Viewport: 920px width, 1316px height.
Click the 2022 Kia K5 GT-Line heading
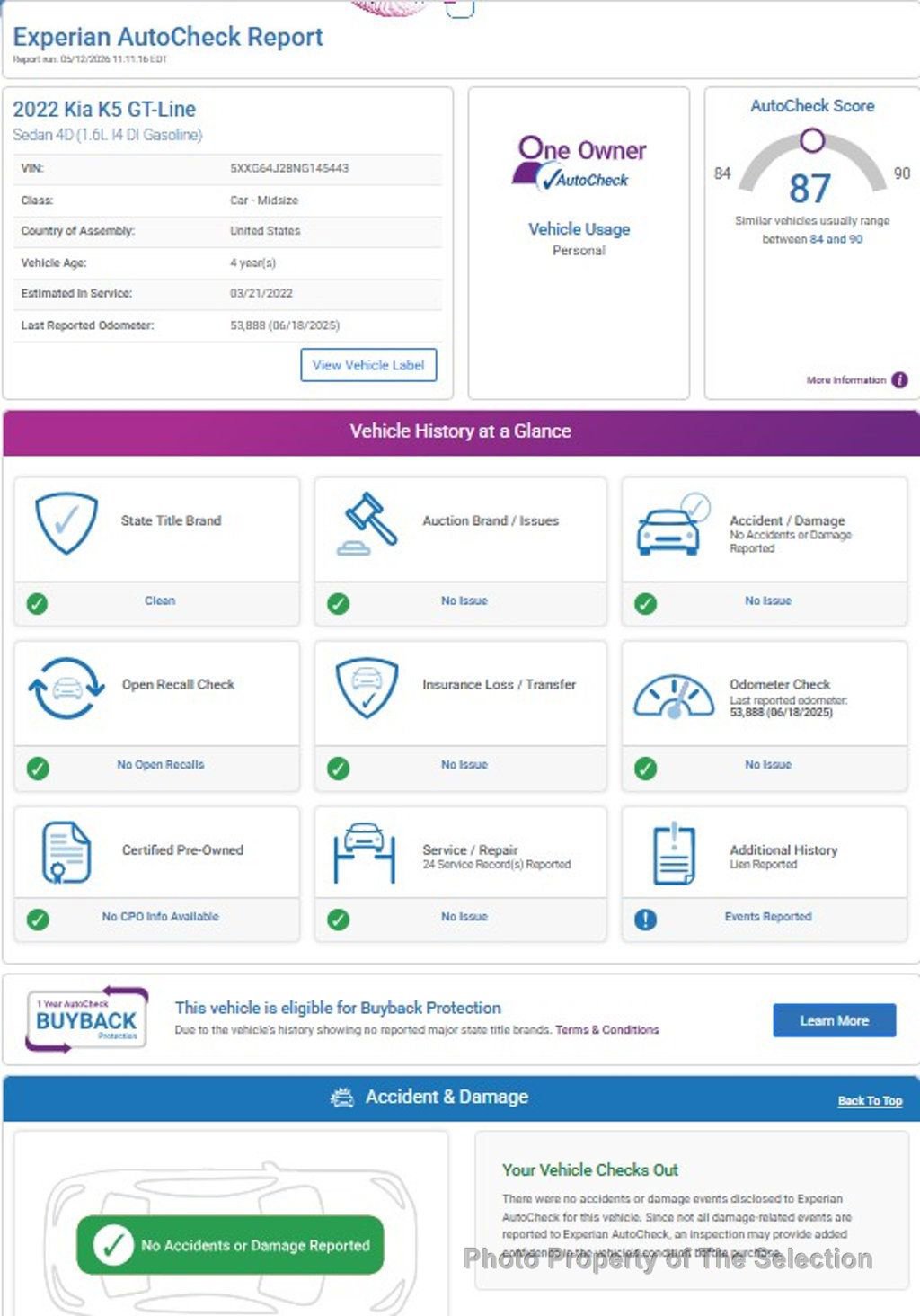tap(104, 110)
